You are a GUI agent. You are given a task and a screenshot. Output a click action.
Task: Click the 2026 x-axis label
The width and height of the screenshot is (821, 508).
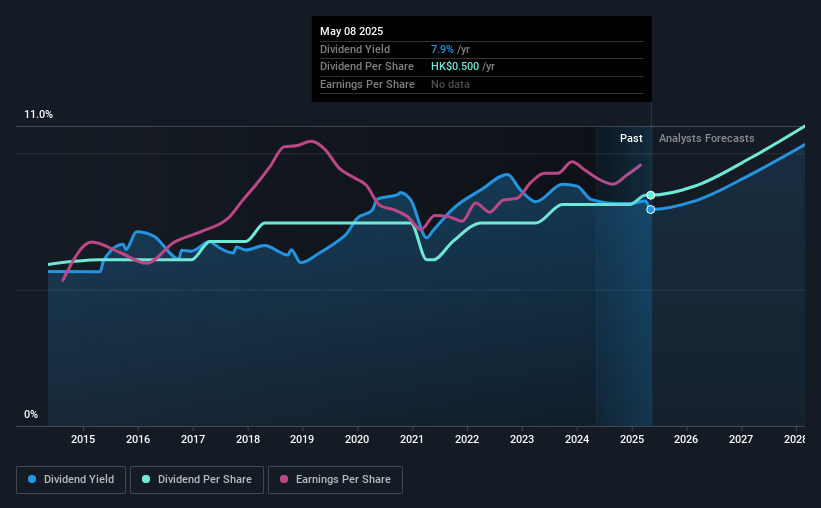pyautogui.click(x=686, y=439)
